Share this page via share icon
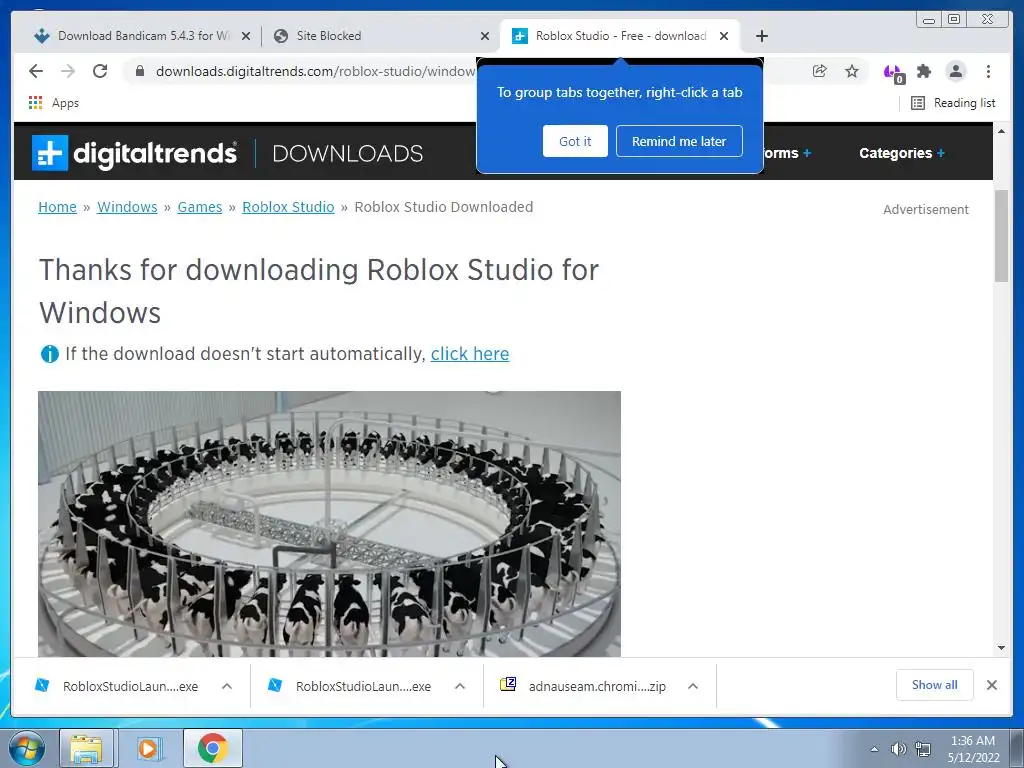1024x768 pixels. coord(820,71)
